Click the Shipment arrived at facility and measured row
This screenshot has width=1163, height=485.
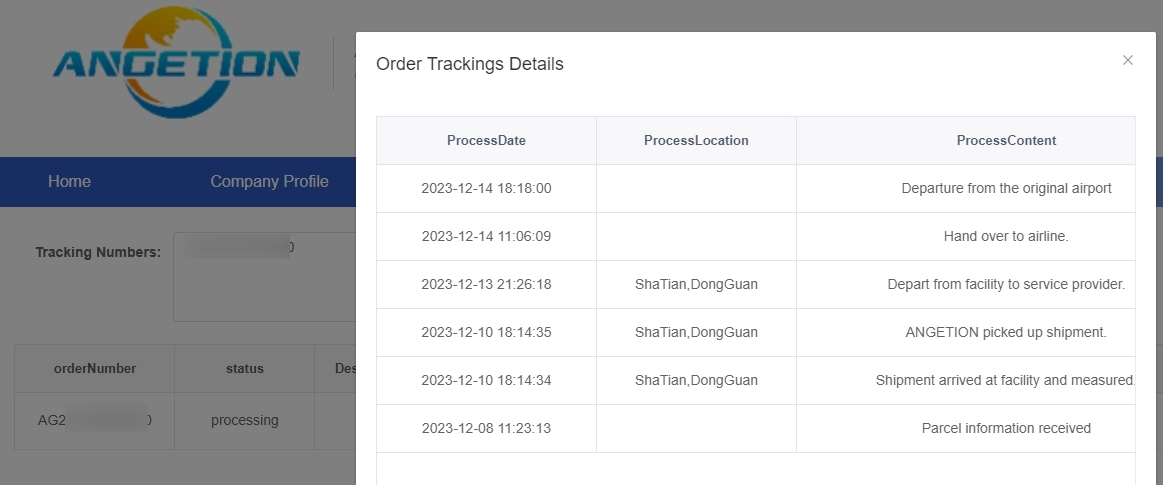point(756,380)
